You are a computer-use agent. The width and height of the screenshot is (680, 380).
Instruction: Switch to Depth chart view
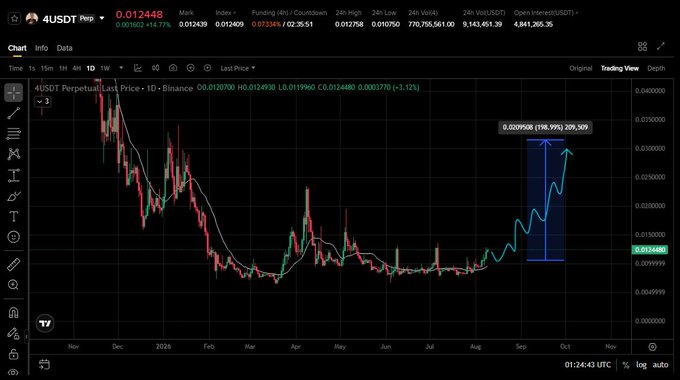(656, 69)
